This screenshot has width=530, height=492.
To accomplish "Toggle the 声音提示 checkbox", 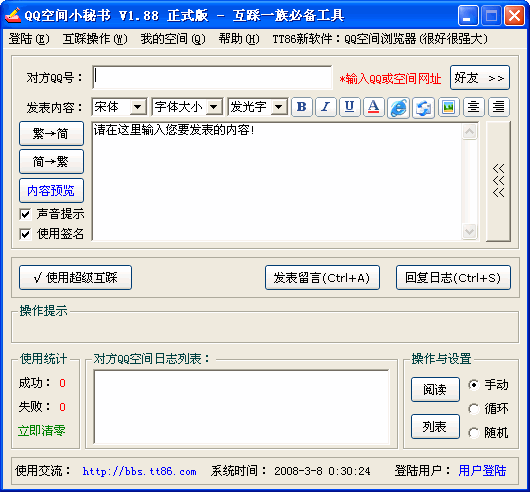I will pyautogui.click(x=25, y=214).
